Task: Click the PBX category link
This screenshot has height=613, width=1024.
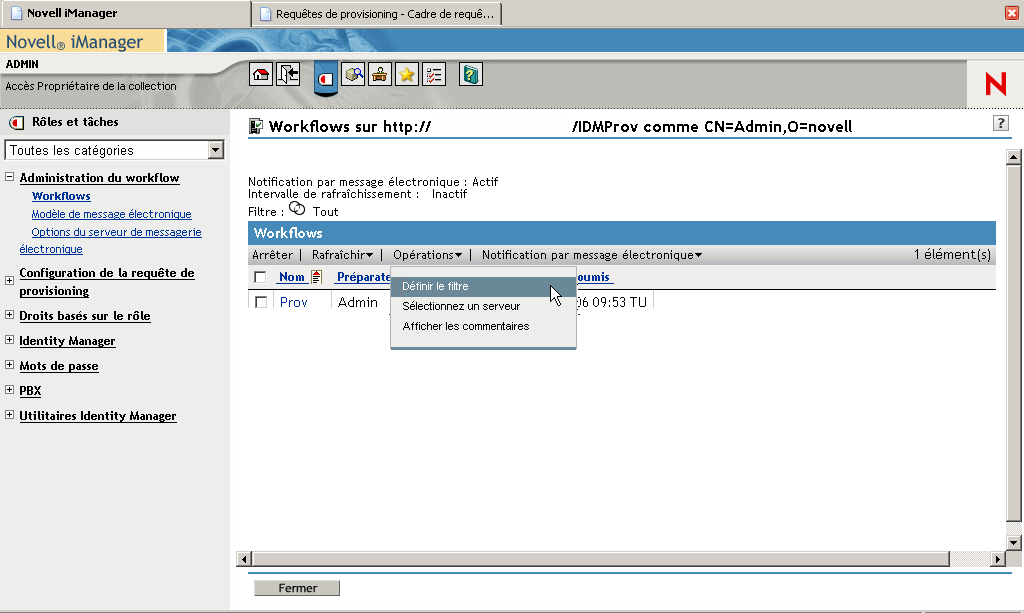Action: (30, 390)
